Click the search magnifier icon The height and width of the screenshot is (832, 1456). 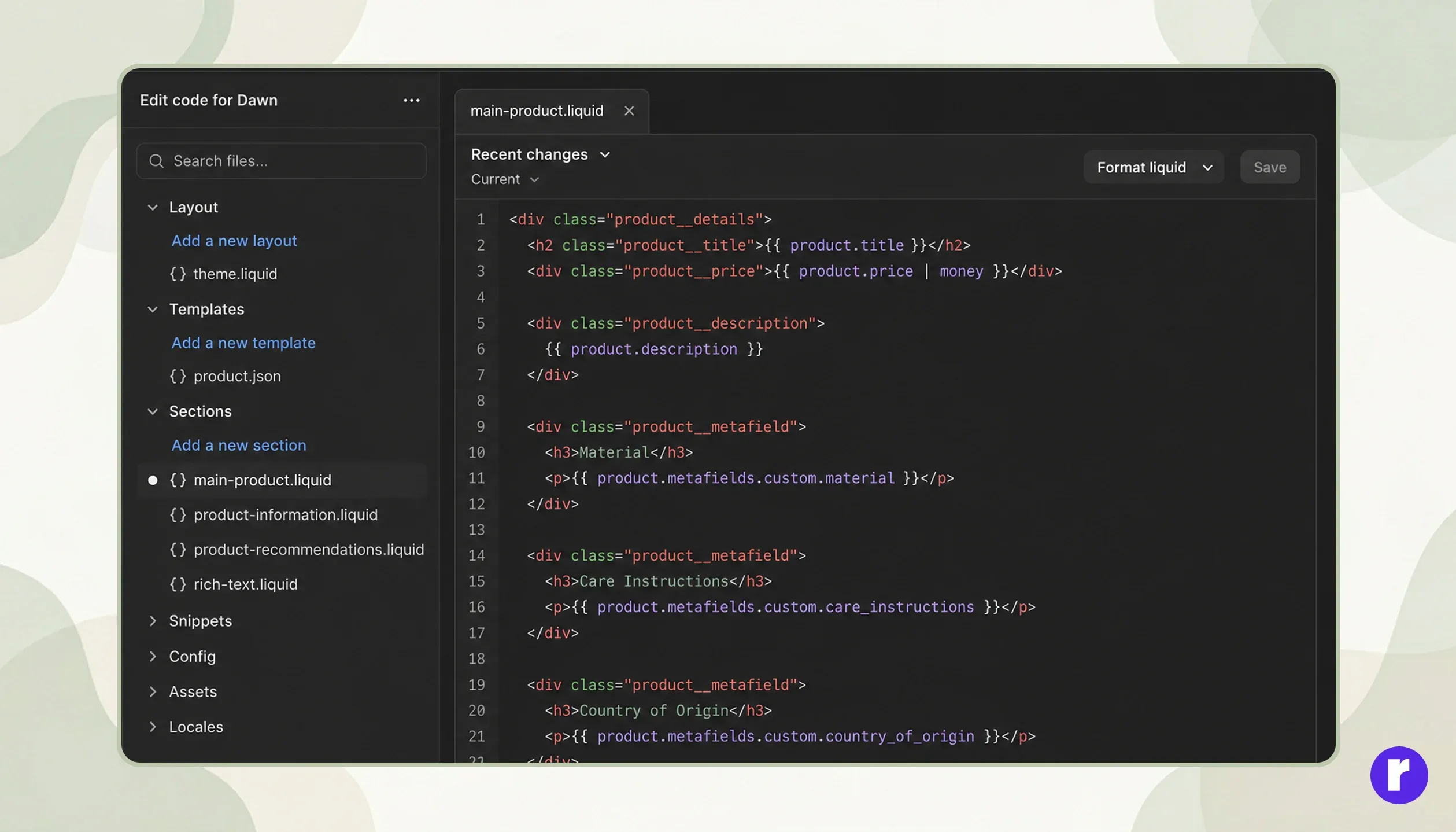[156, 161]
